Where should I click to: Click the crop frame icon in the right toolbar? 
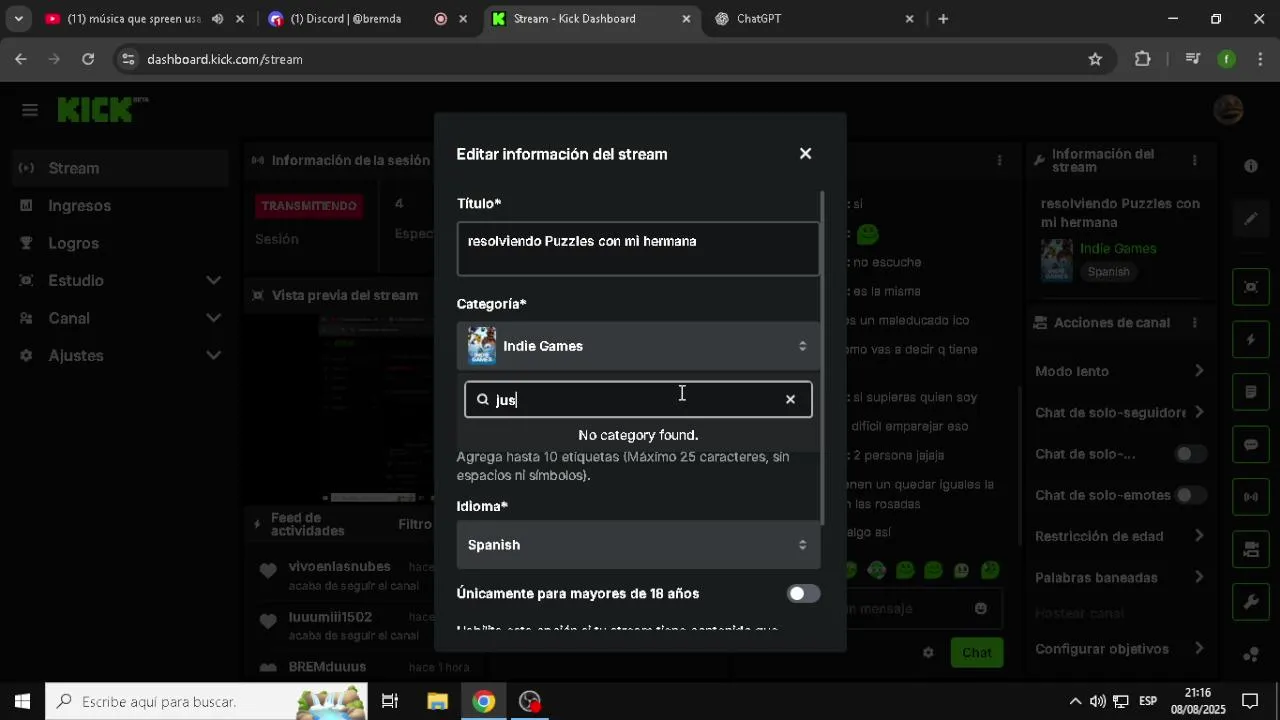1251,287
